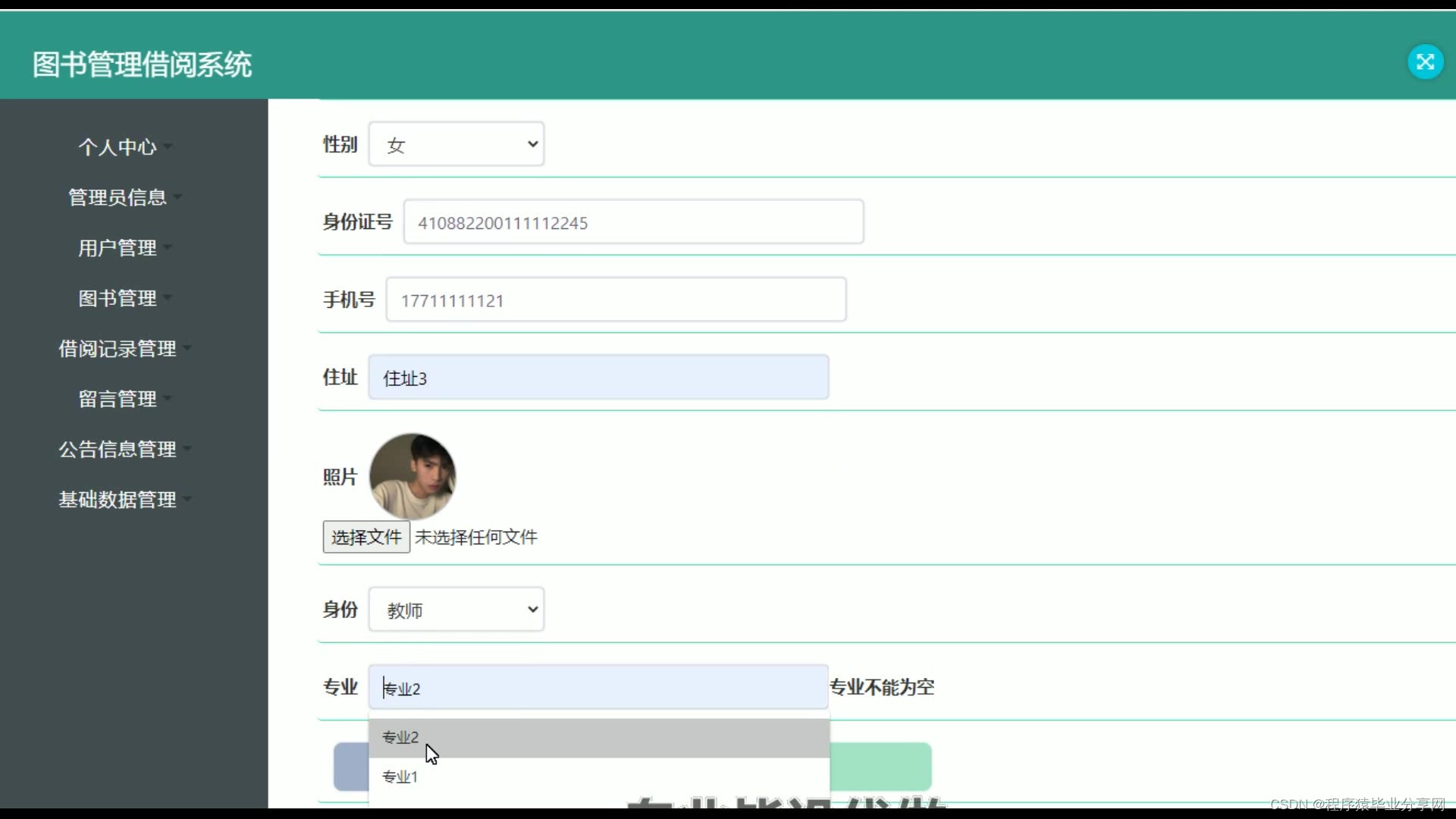Expand the 借阅记录管理 sidebar entry
This screenshot has height=819, width=1456.
coord(118,349)
